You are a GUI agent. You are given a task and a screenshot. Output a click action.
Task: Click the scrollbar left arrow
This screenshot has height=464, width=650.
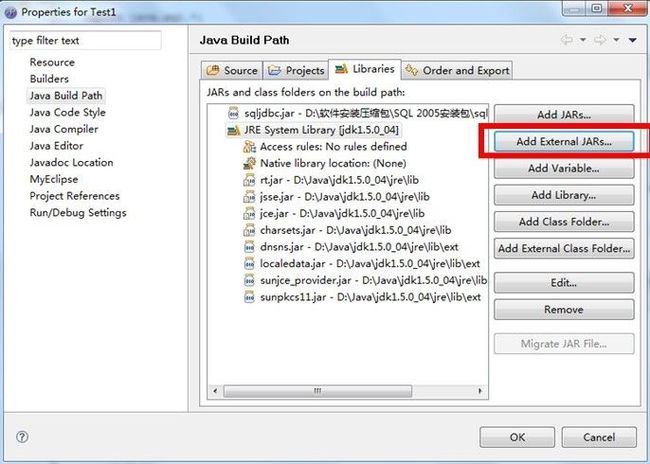coord(215,391)
